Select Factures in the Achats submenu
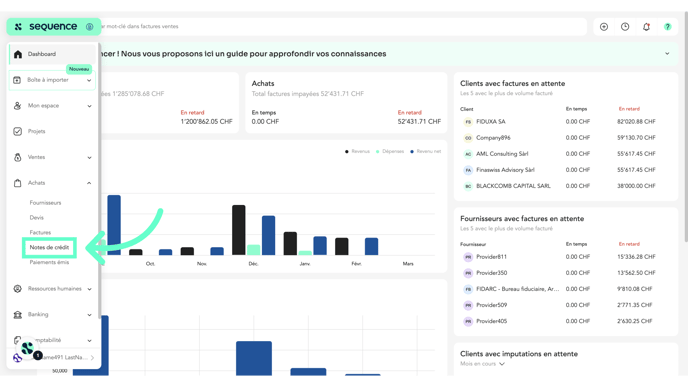The width and height of the screenshot is (688, 387). 40,233
